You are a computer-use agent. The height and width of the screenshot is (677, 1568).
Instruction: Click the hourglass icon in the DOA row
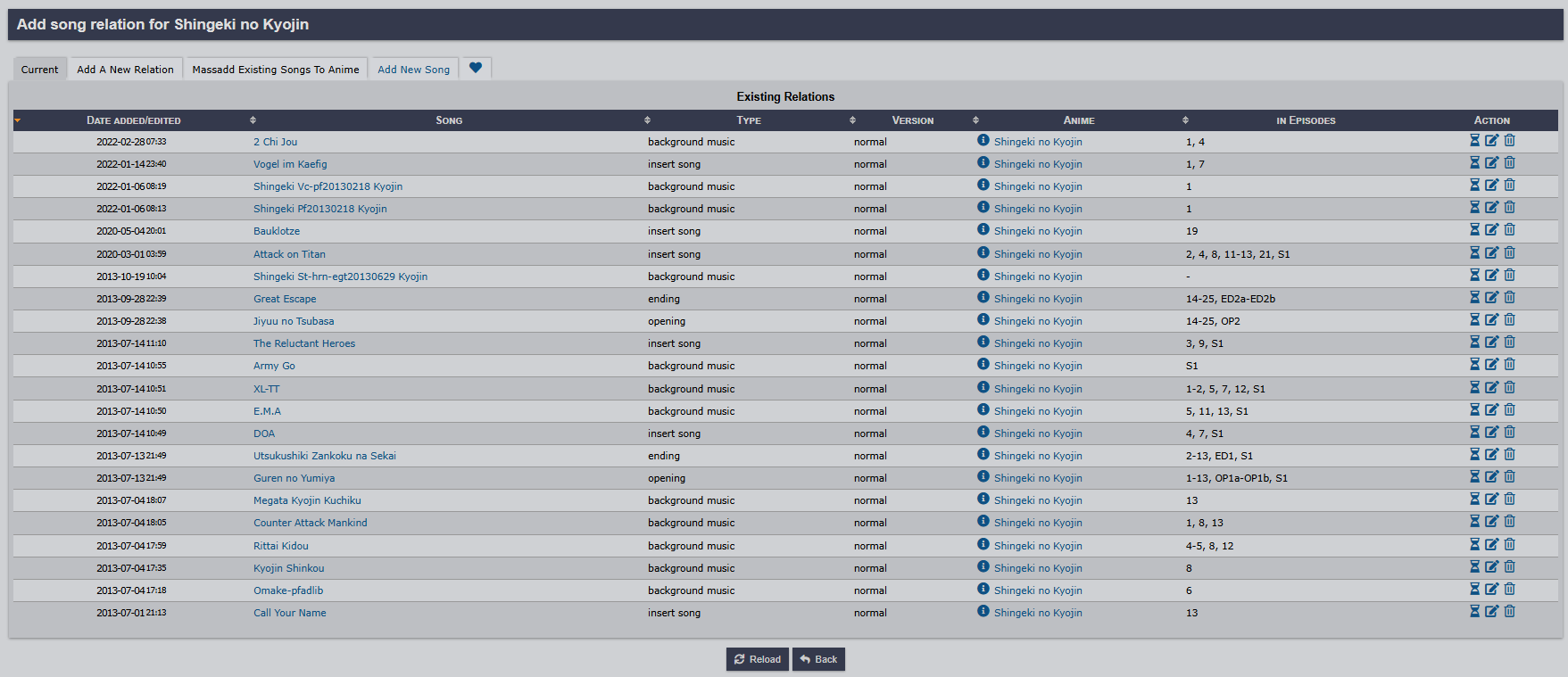tap(1474, 433)
